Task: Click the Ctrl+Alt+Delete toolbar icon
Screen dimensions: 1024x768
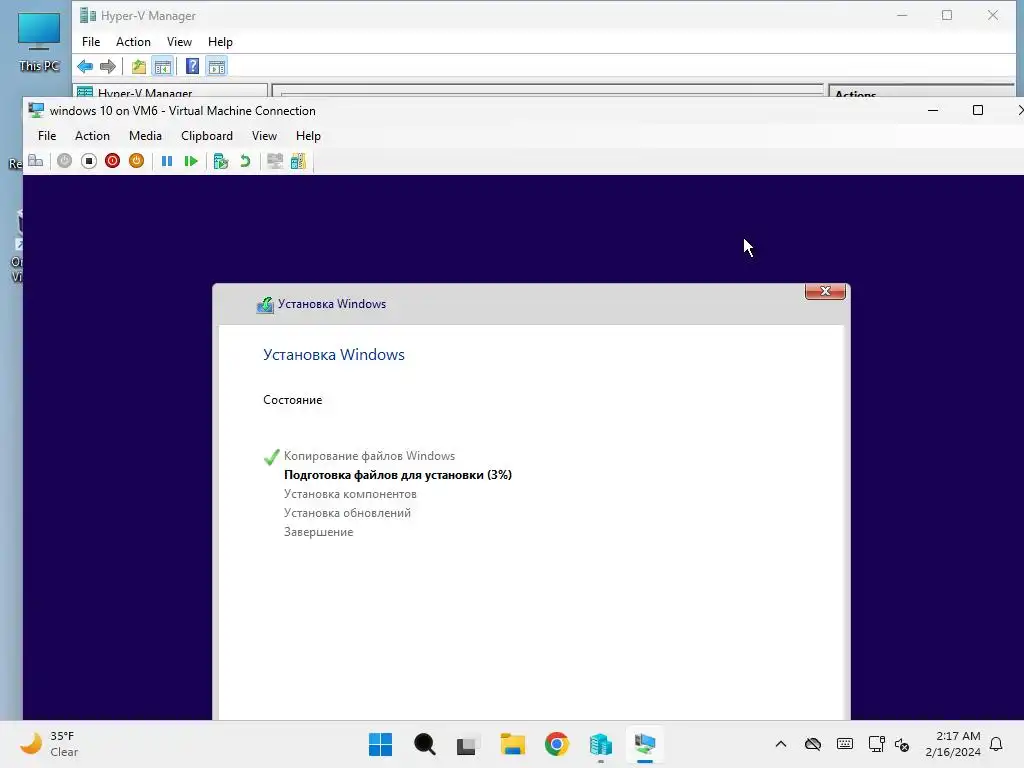Action: 36,161
